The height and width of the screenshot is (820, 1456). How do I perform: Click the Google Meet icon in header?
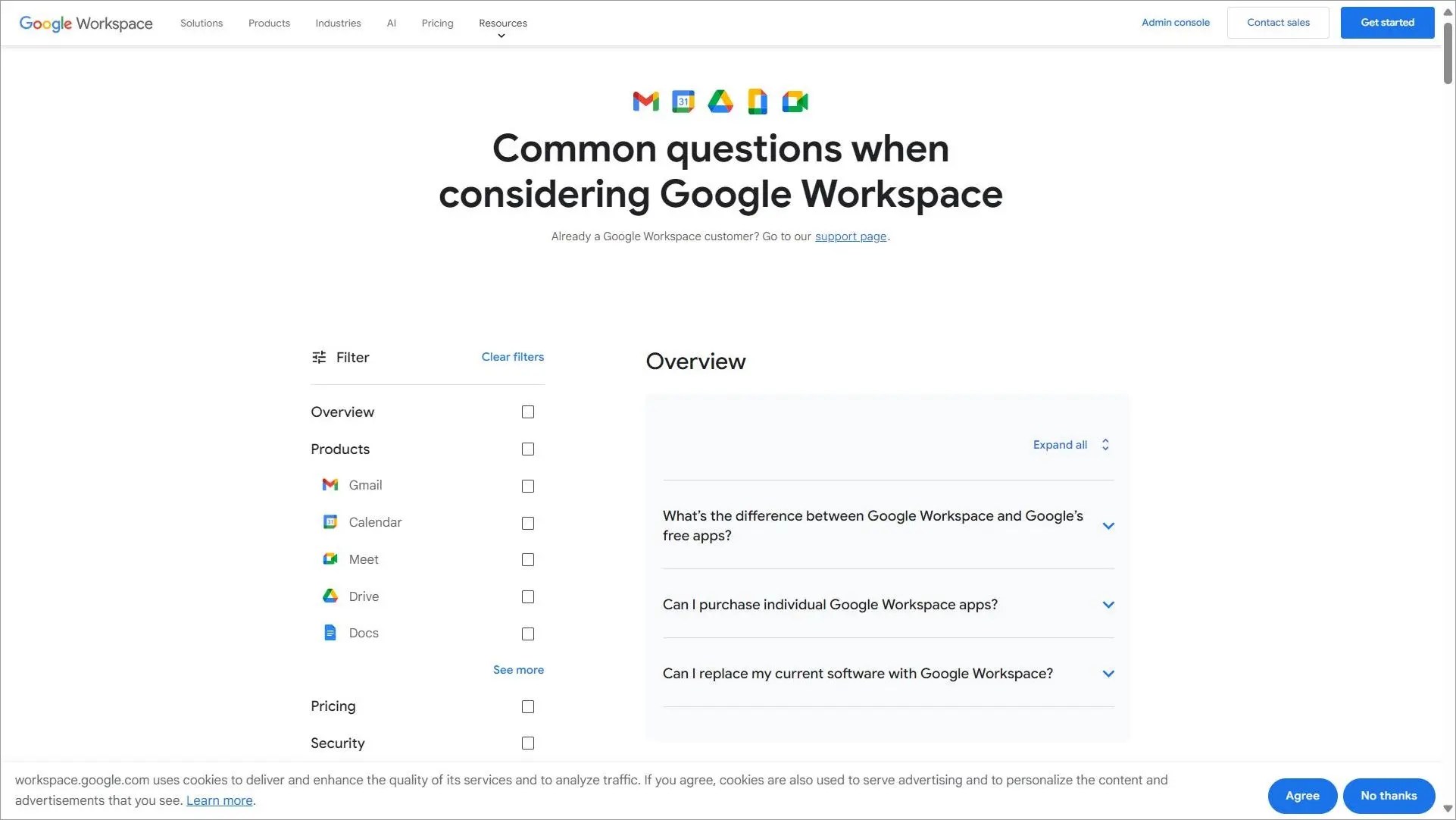795,102
